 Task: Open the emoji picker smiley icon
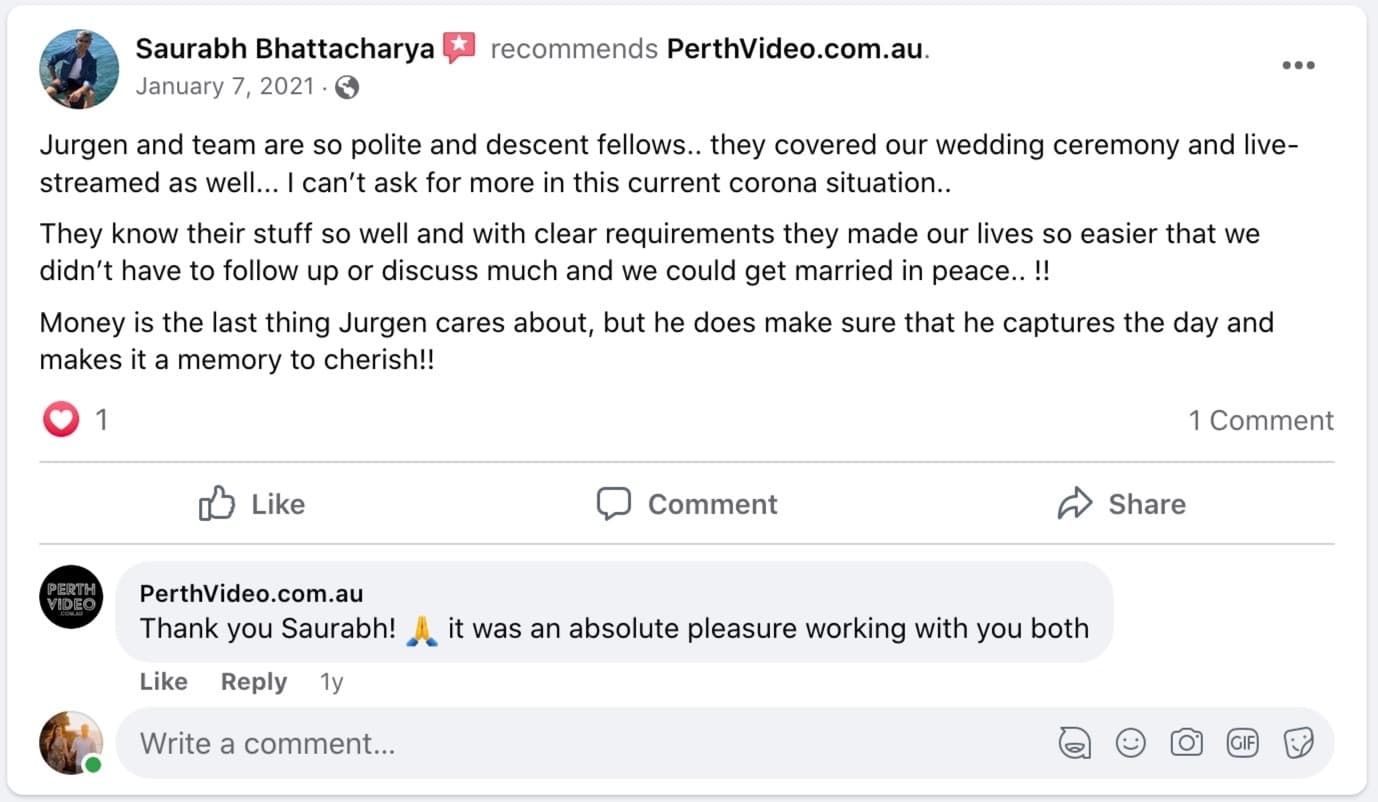(1130, 743)
